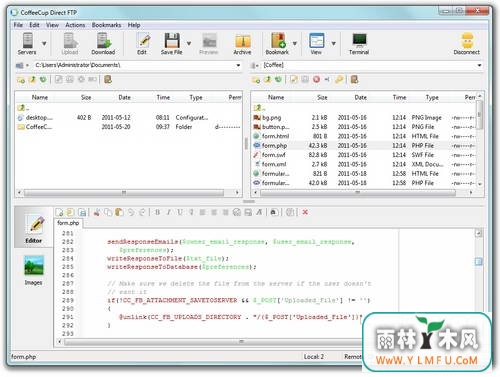Click the editor cut scissors icon
The image size is (500, 377).
coord(97,212)
